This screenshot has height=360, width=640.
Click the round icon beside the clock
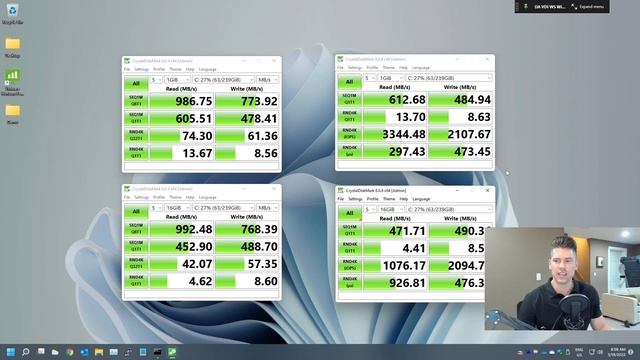pyautogui.click(x=631, y=352)
